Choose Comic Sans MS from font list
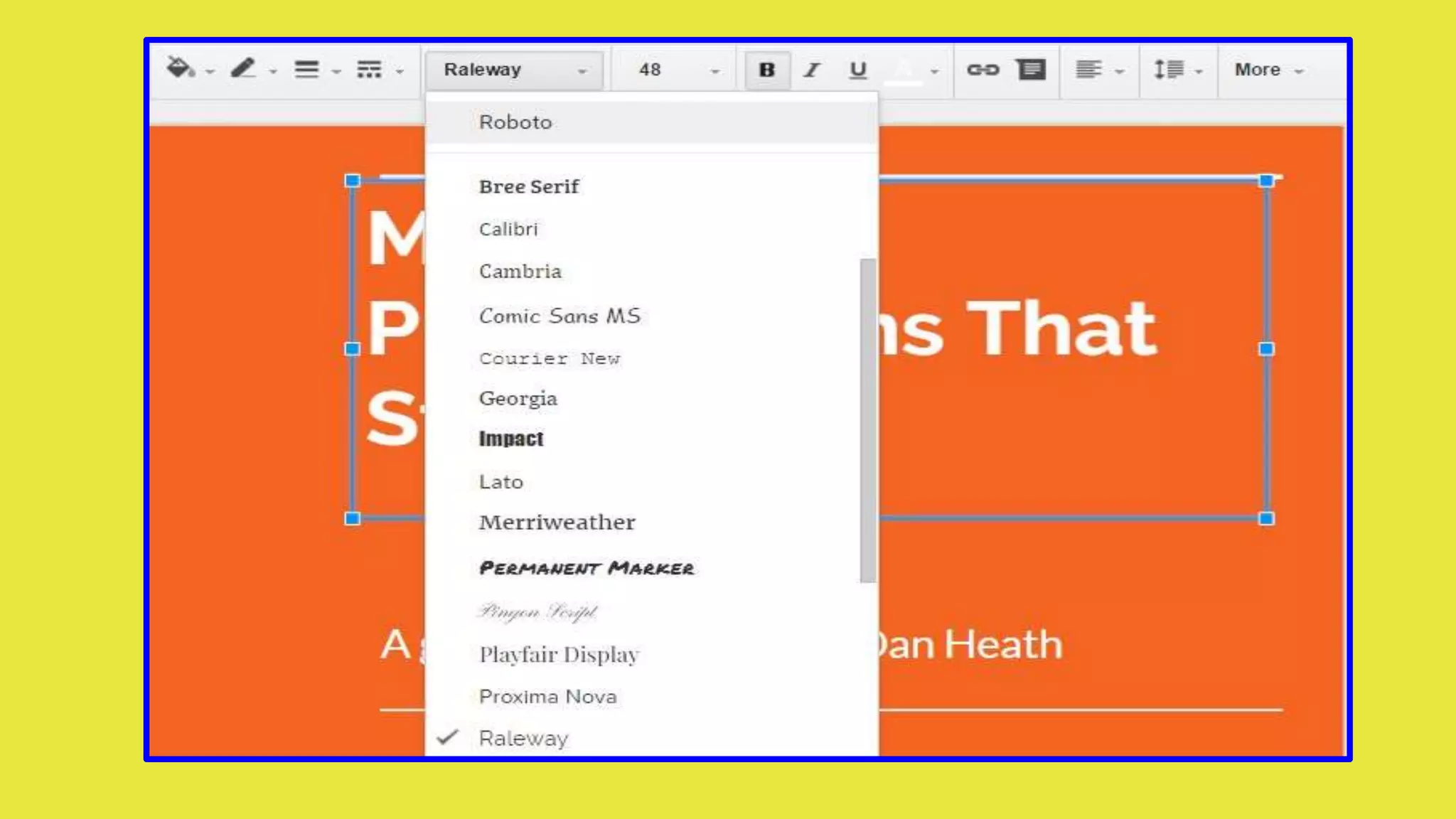 560,316
